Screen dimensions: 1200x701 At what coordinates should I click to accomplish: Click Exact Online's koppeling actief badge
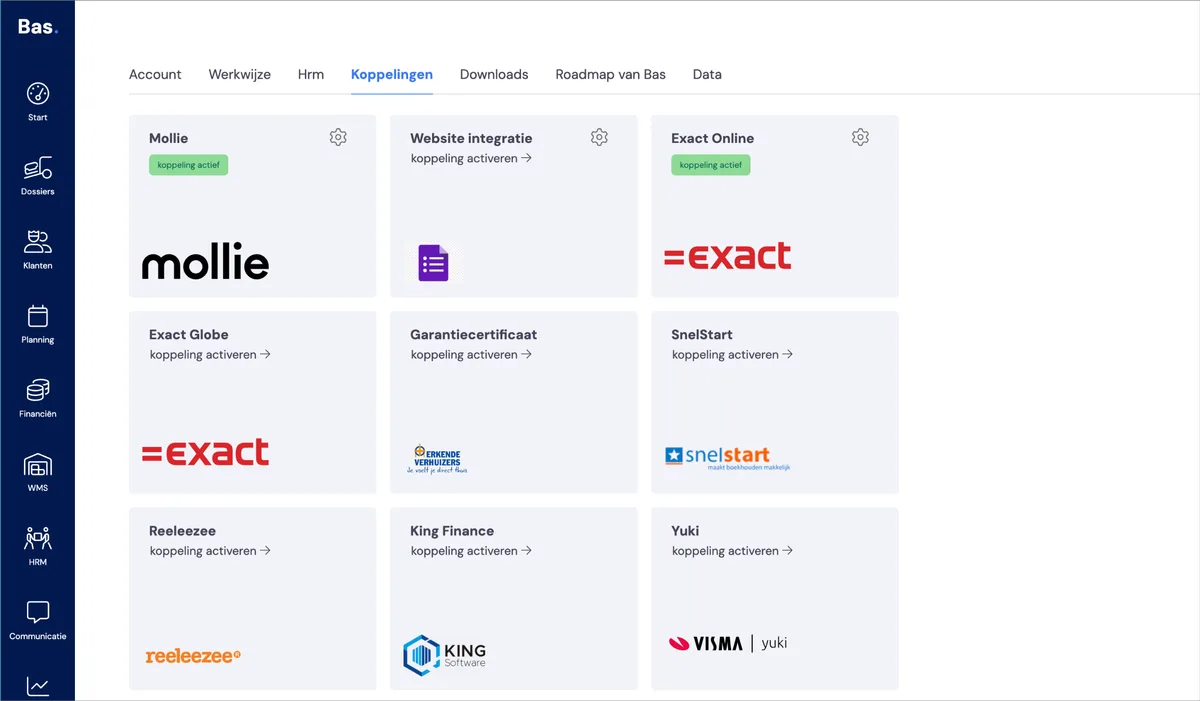711,165
